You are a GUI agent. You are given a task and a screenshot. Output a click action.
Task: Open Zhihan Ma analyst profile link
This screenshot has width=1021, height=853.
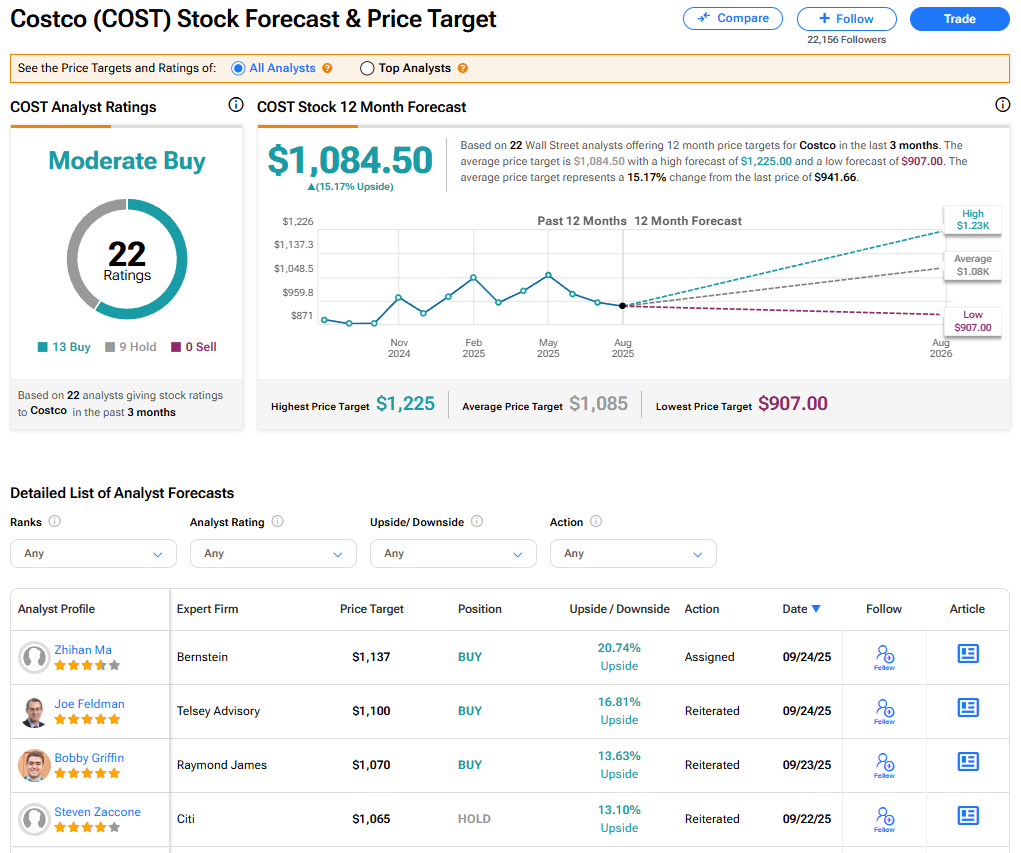click(83, 650)
